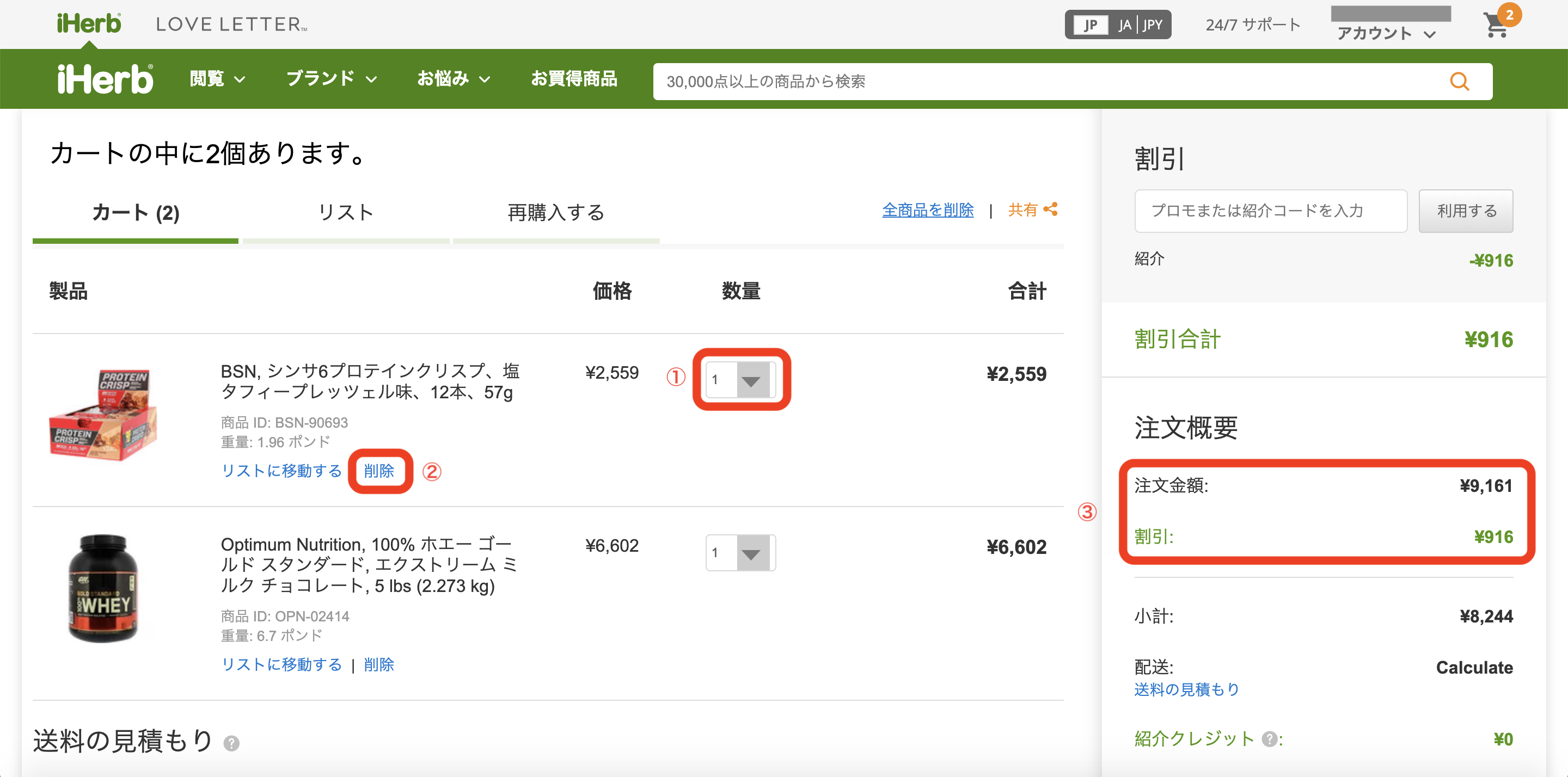Click the 利用する button
Screen dimensions: 1568x777
click(x=1466, y=211)
